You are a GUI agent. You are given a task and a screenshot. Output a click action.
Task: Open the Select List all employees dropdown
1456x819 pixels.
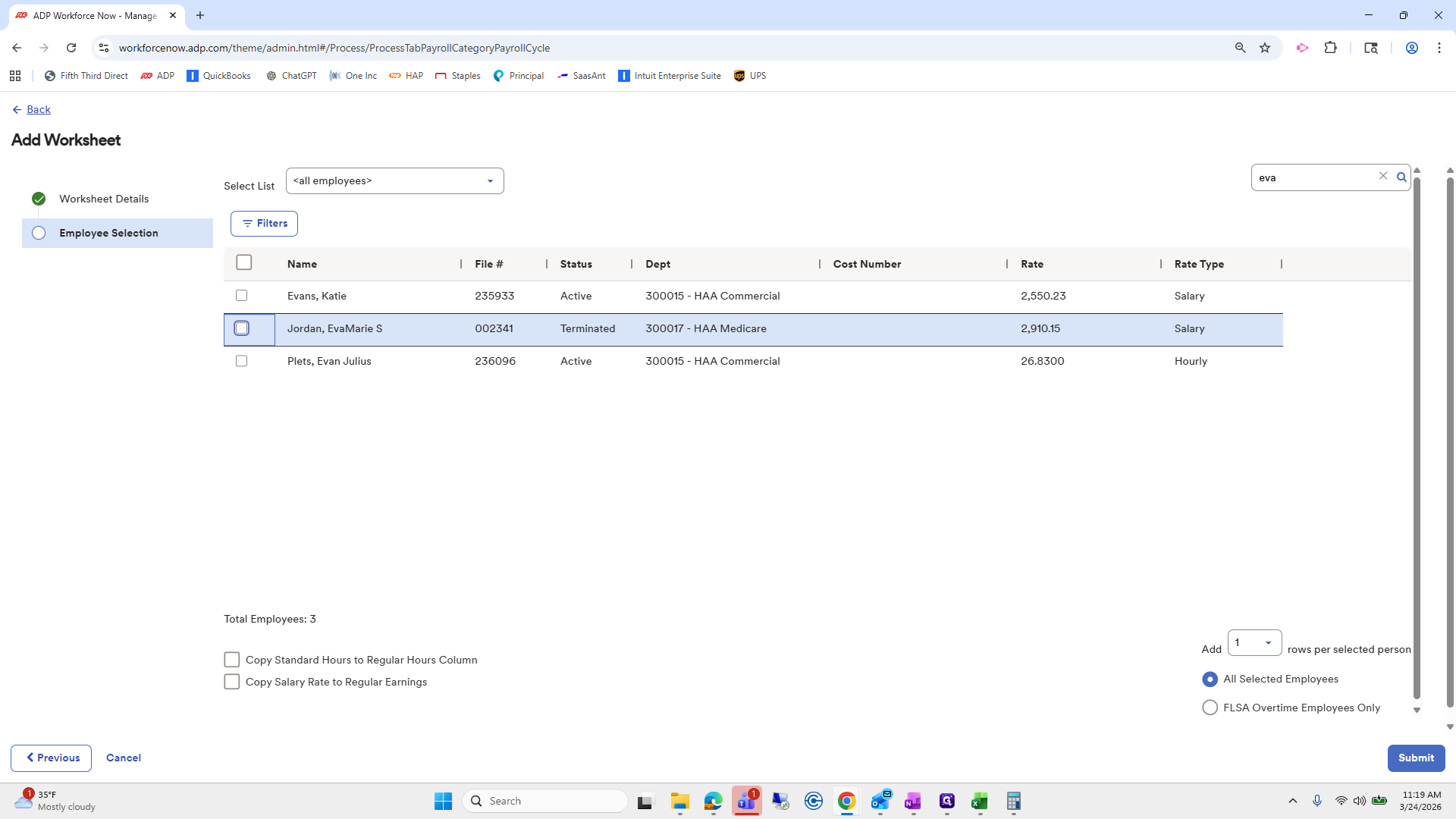pyautogui.click(x=394, y=181)
